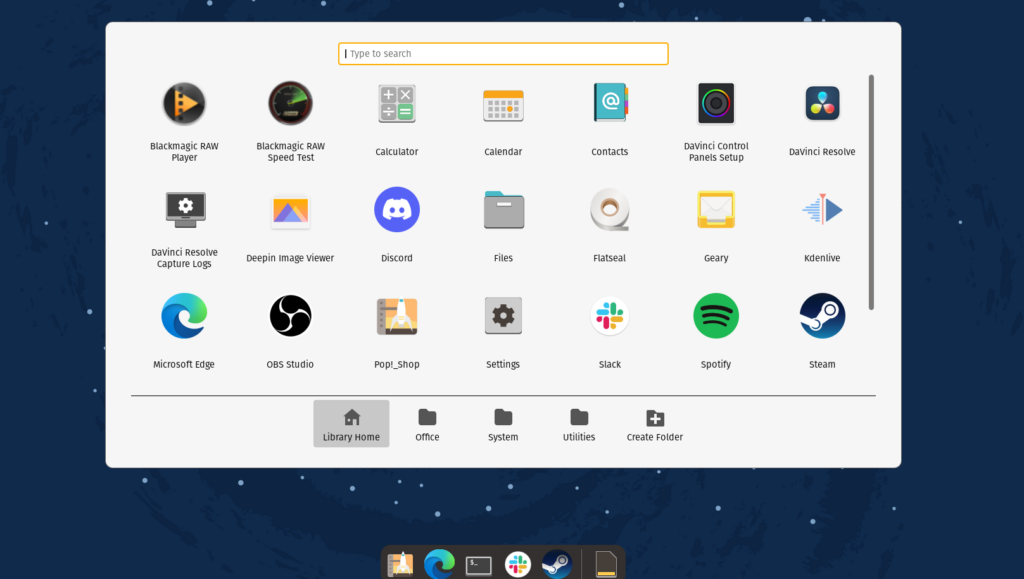1024x579 pixels.
Task: Open the Geary mail app
Action: click(x=716, y=210)
